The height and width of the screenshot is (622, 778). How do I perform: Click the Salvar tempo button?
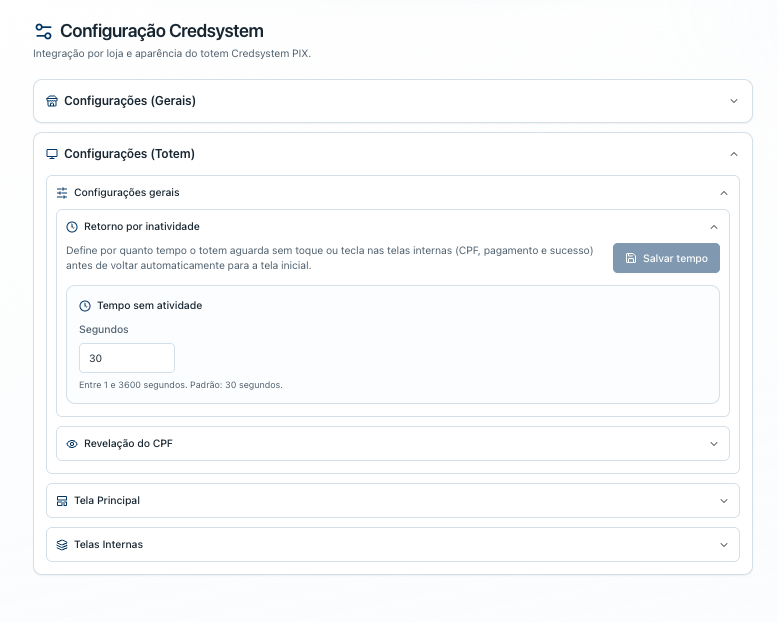pyautogui.click(x=666, y=258)
